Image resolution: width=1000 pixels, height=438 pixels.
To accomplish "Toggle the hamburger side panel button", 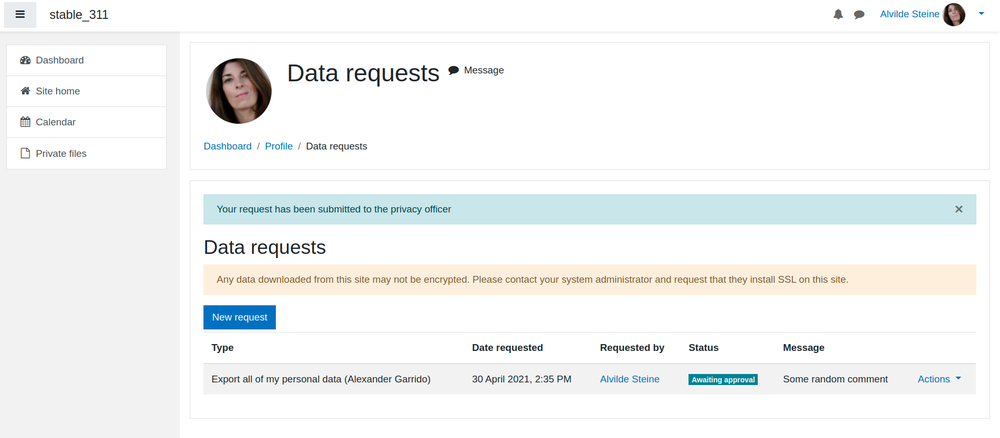I will pos(20,15).
